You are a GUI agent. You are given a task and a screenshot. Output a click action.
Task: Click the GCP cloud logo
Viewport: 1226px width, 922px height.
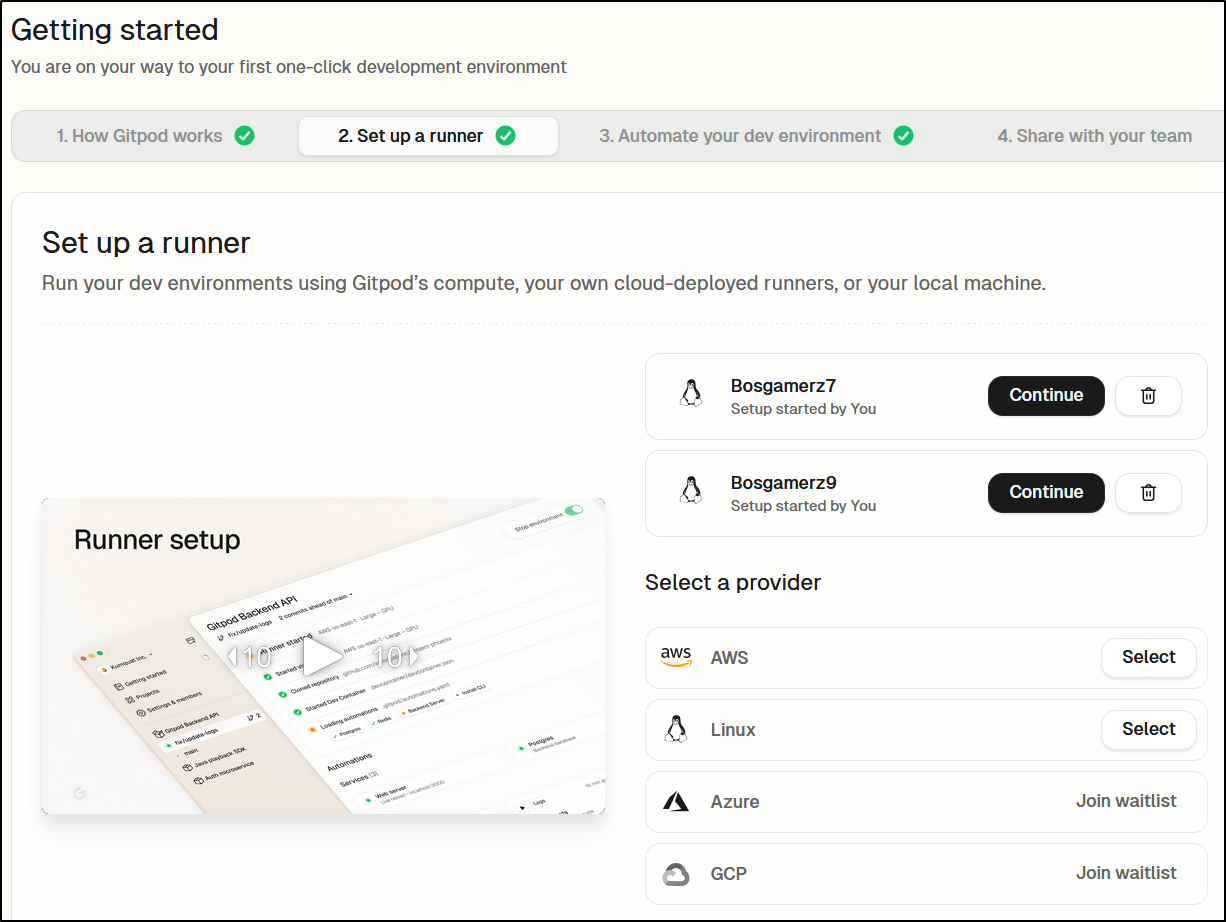tap(676, 874)
